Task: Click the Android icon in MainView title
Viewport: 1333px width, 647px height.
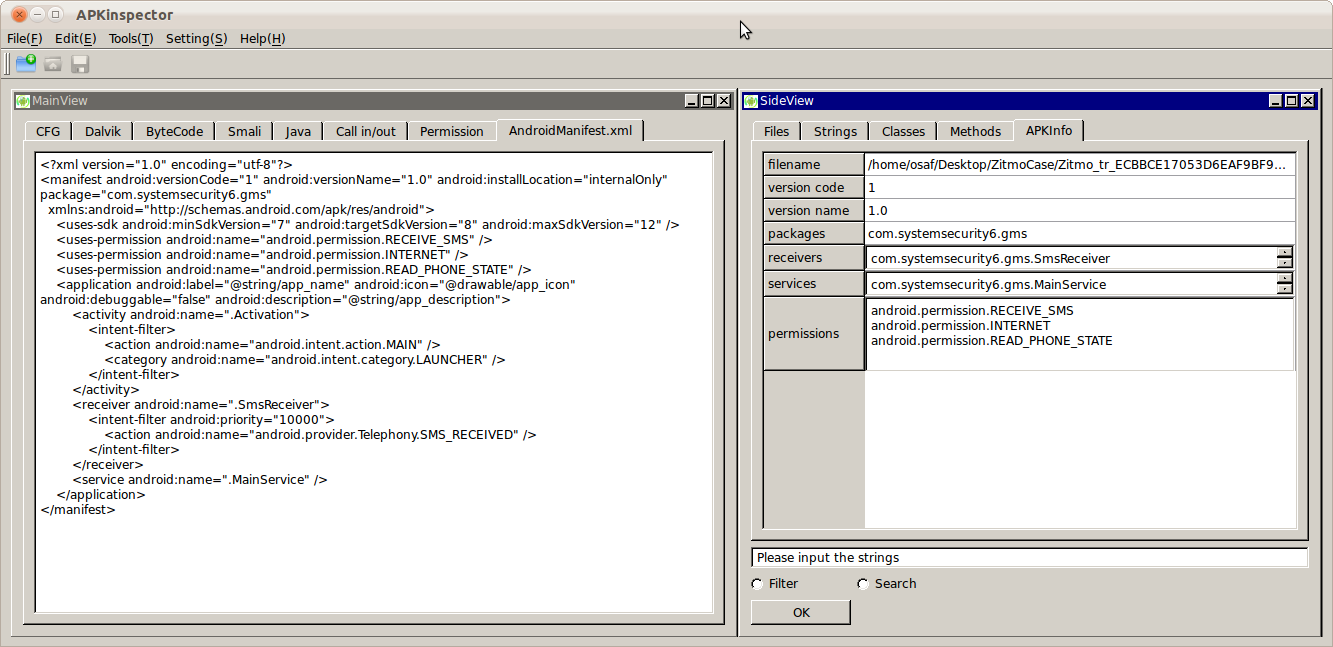Action: click(x=23, y=101)
